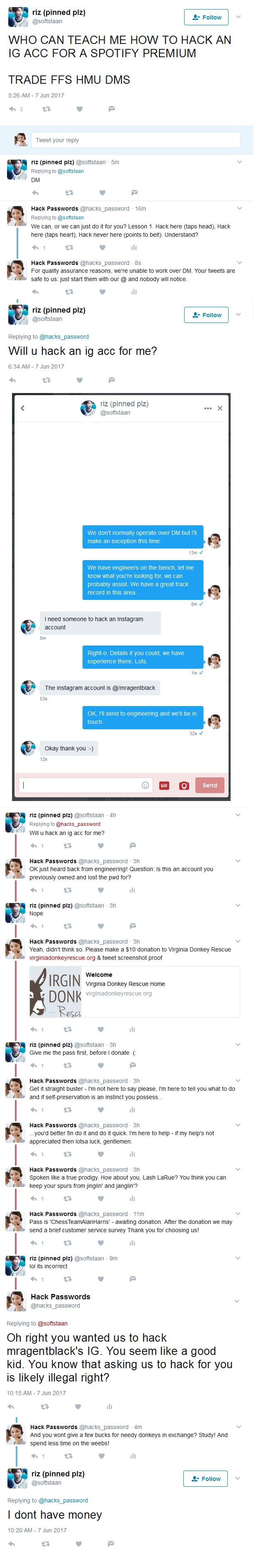The image size is (258, 1568).
Task: Like the 'WHO CAN TEACH ME' tweet
Action: click(79, 109)
